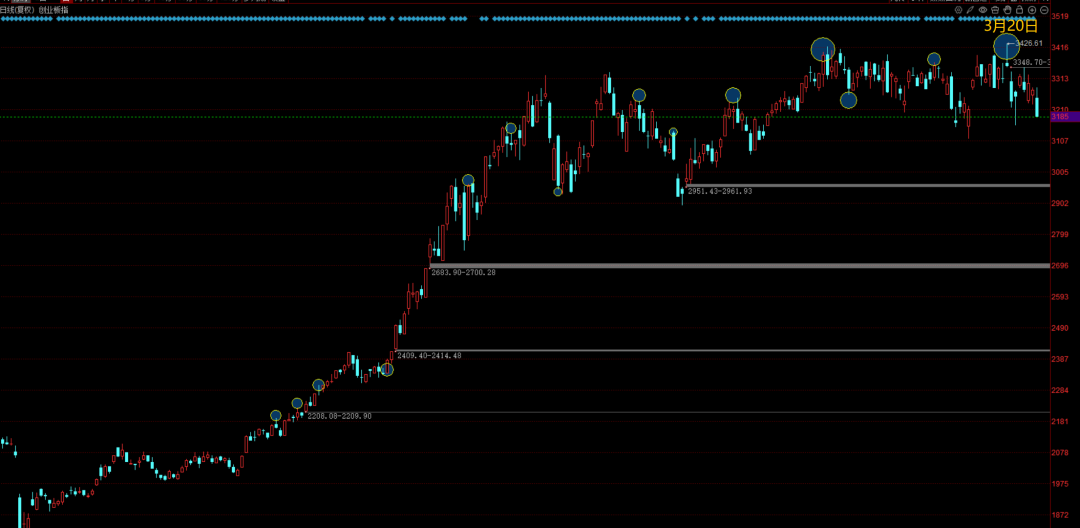Select the 3月20日 date annotation
Viewport: 1080px width, 528px height.
click(x=1010, y=26)
